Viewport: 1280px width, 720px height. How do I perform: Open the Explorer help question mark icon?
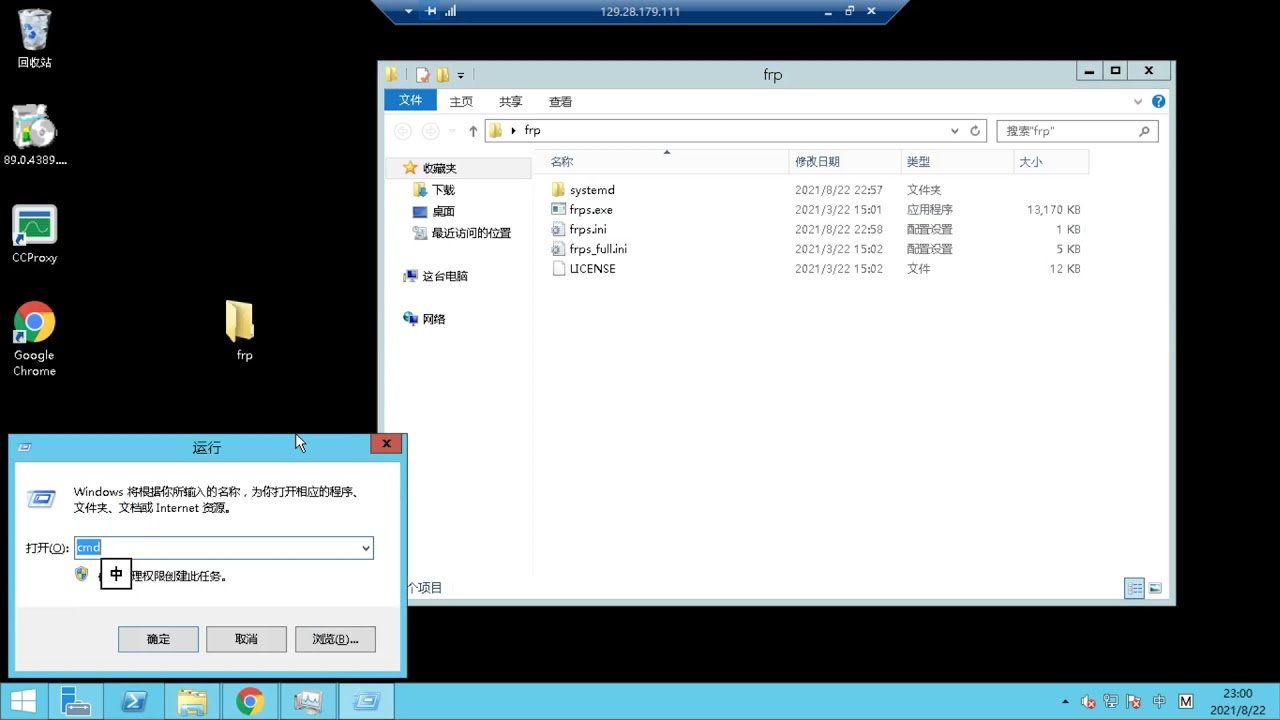point(1158,101)
